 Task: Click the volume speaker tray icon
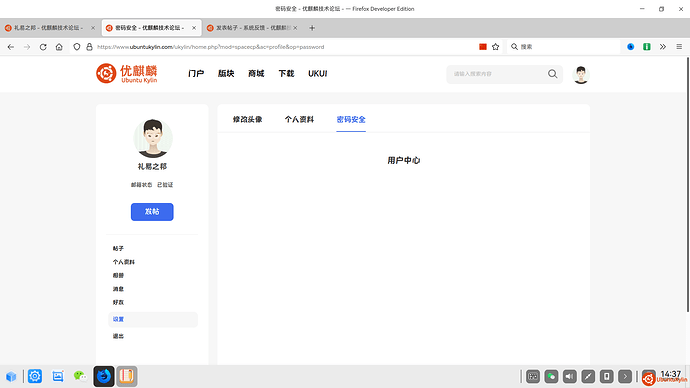pyautogui.click(x=570, y=377)
